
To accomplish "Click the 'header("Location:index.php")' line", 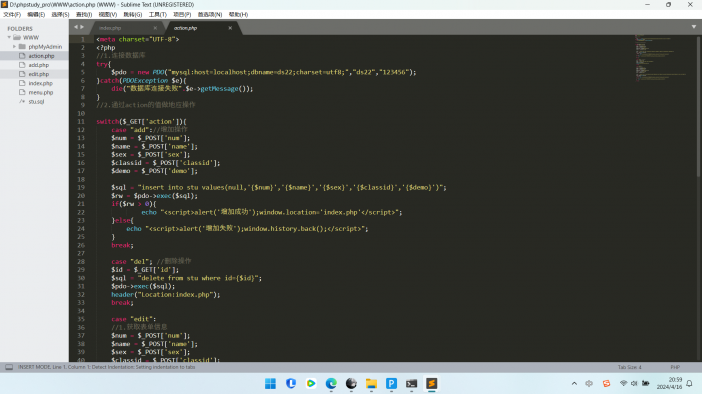I will [x=166, y=295].
